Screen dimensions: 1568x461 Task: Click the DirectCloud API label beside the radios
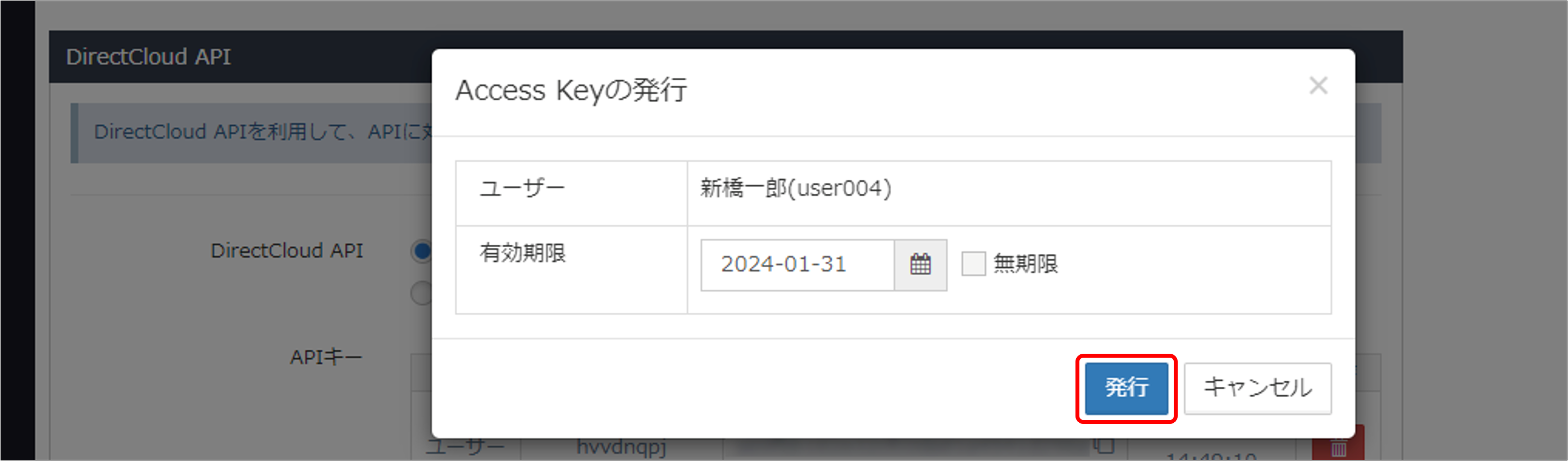coord(289,250)
